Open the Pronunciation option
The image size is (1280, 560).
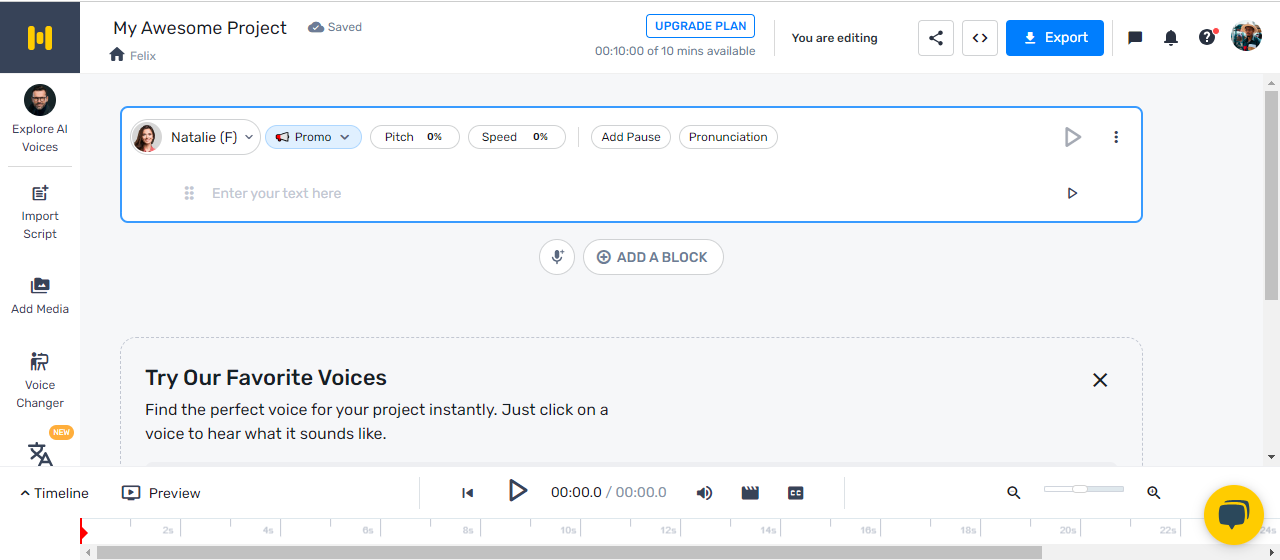pos(728,137)
